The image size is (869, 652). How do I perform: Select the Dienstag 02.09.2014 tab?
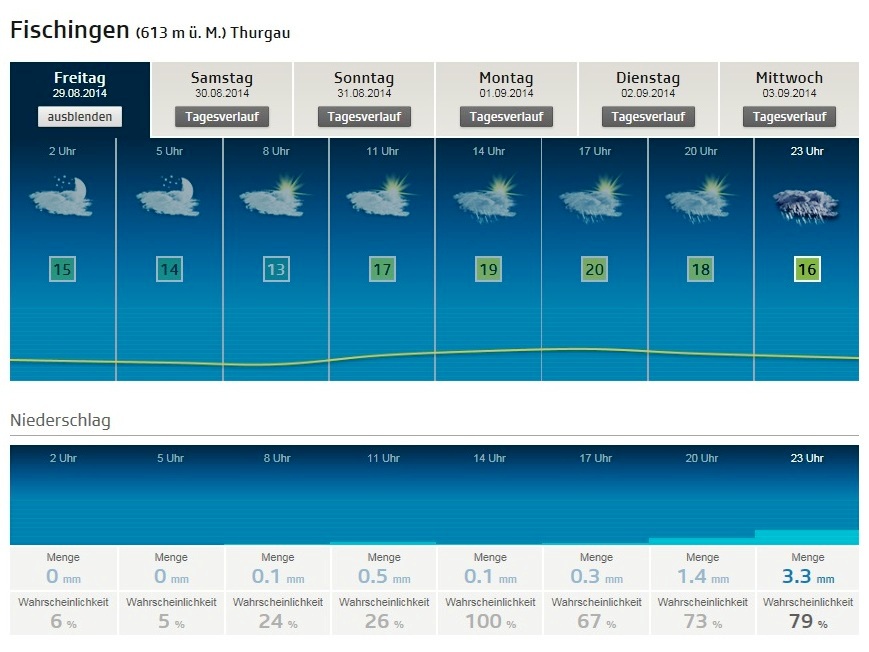click(648, 99)
